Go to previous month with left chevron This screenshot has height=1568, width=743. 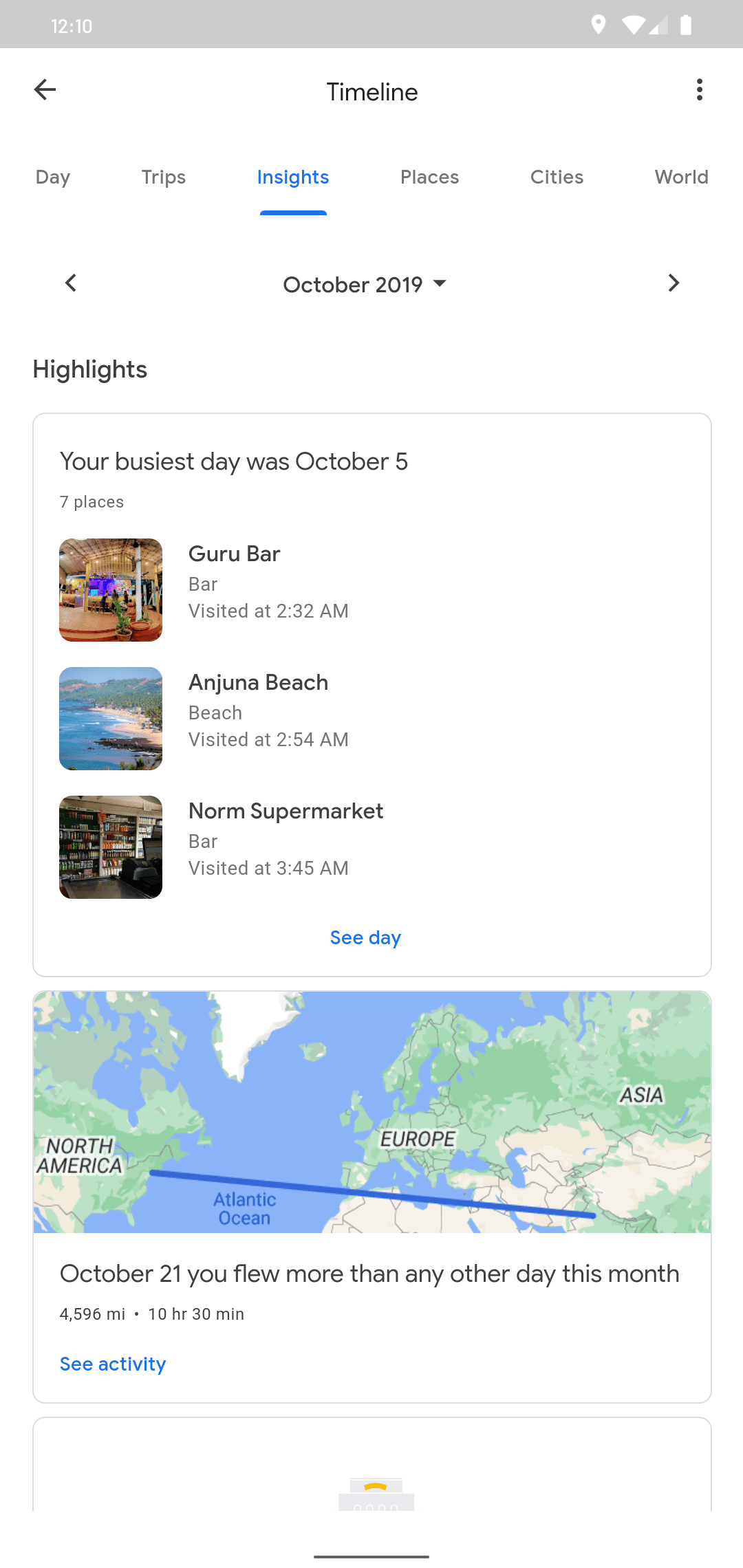(70, 283)
